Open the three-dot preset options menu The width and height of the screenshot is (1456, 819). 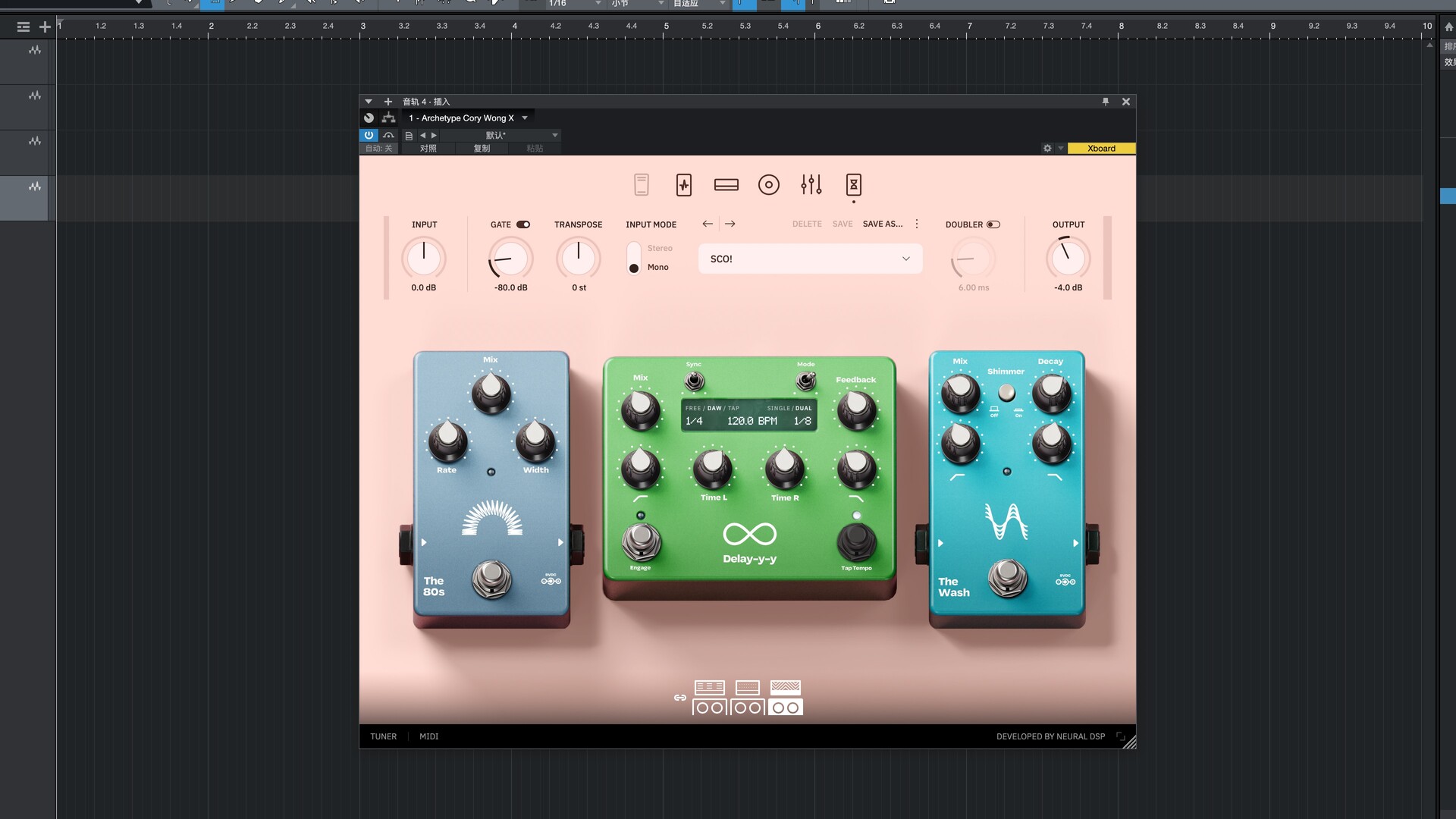click(x=917, y=224)
